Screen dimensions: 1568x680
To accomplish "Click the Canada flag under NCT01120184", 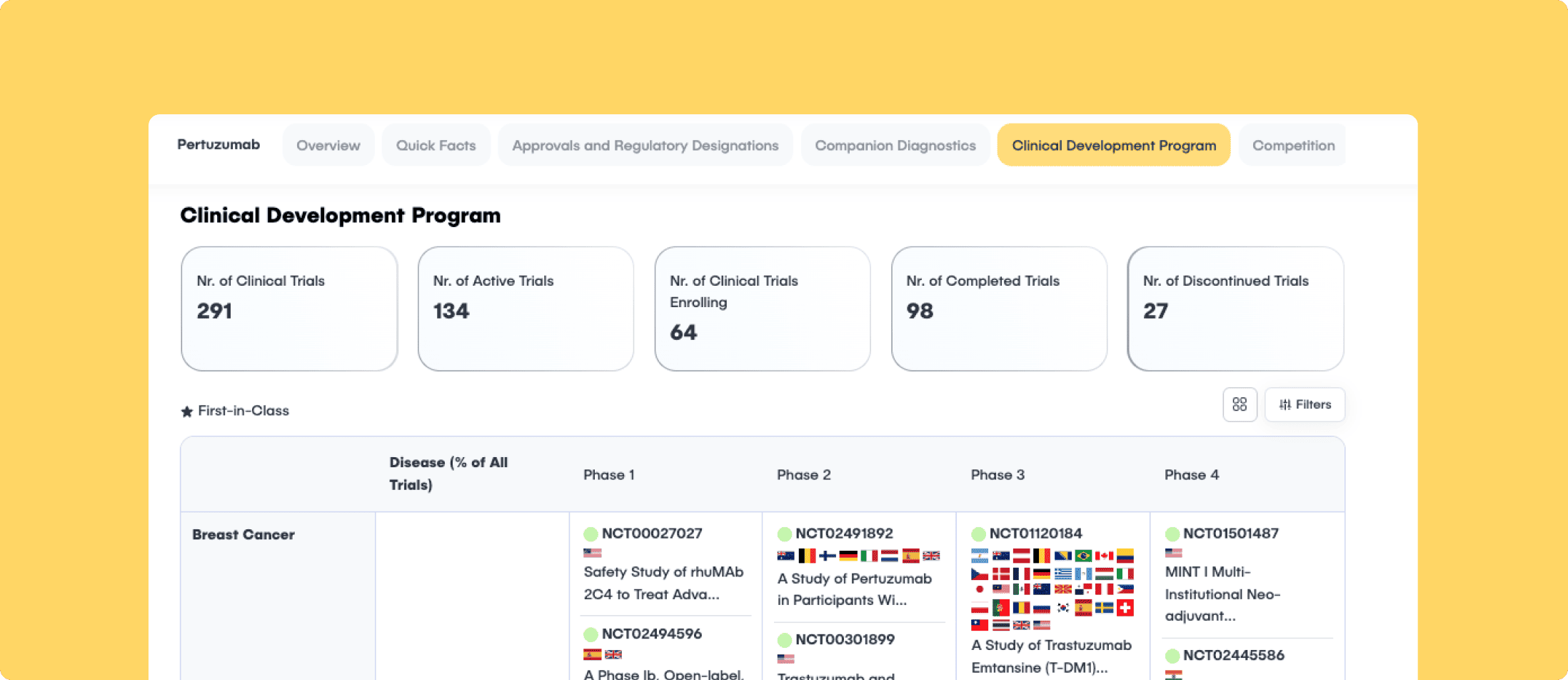I will (1104, 556).
